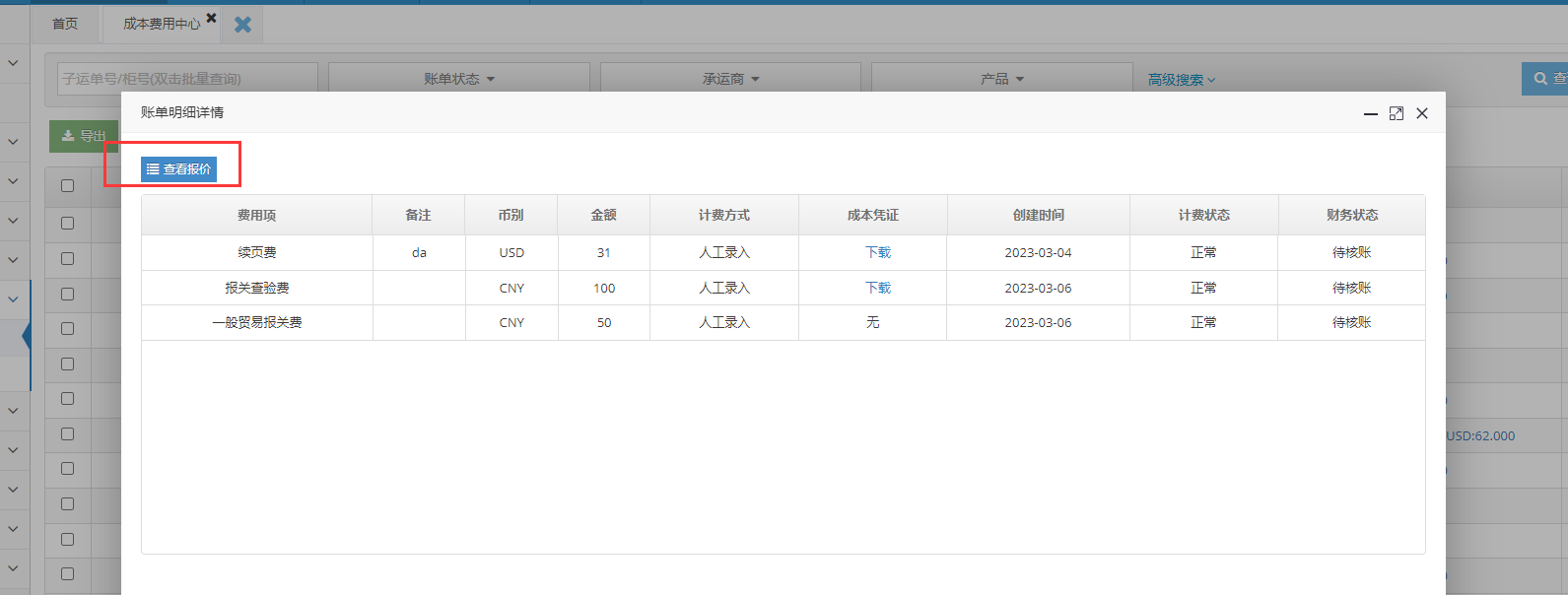1568x595 pixels.
Task: Check the first row checkbox below header
Action: click(x=67, y=223)
